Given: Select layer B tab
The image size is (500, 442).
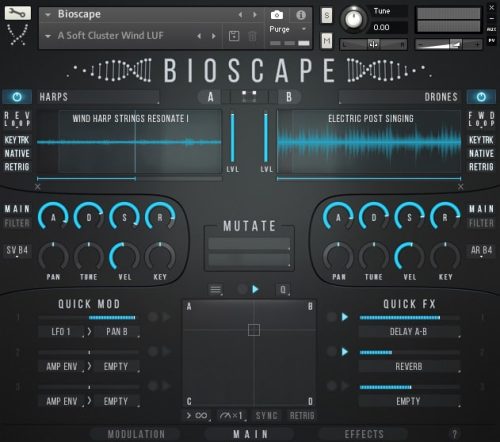Looking at the screenshot, I should tap(289, 97).
